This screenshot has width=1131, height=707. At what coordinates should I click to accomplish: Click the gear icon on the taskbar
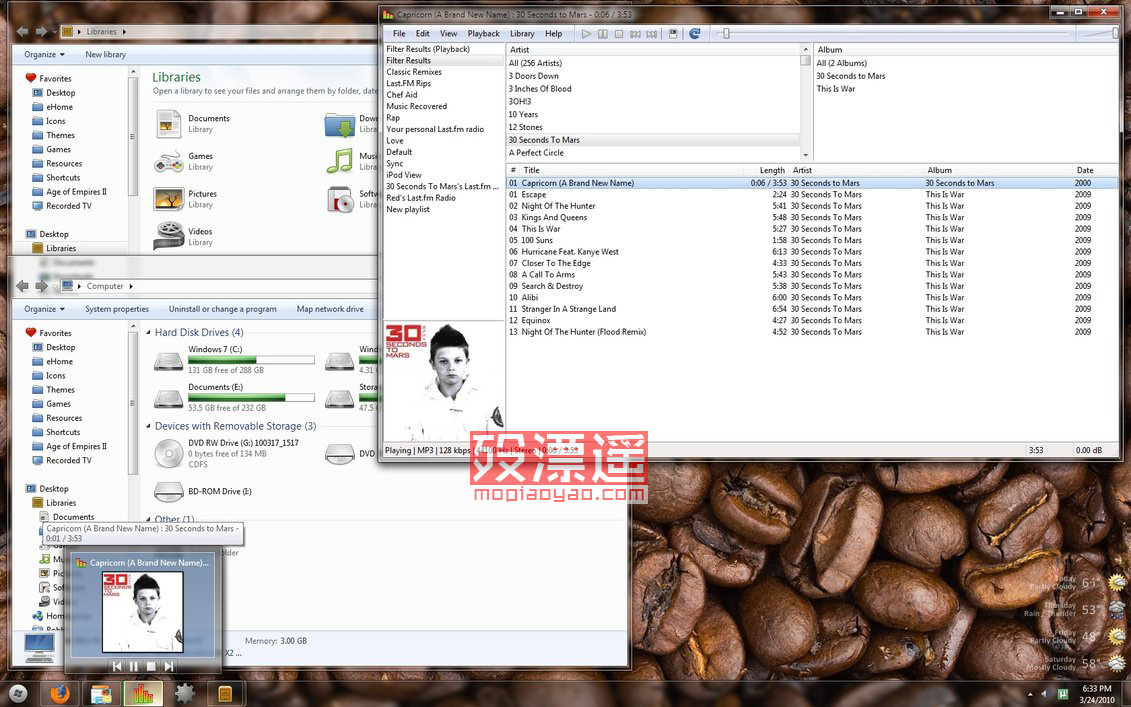pyautogui.click(x=185, y=694)
